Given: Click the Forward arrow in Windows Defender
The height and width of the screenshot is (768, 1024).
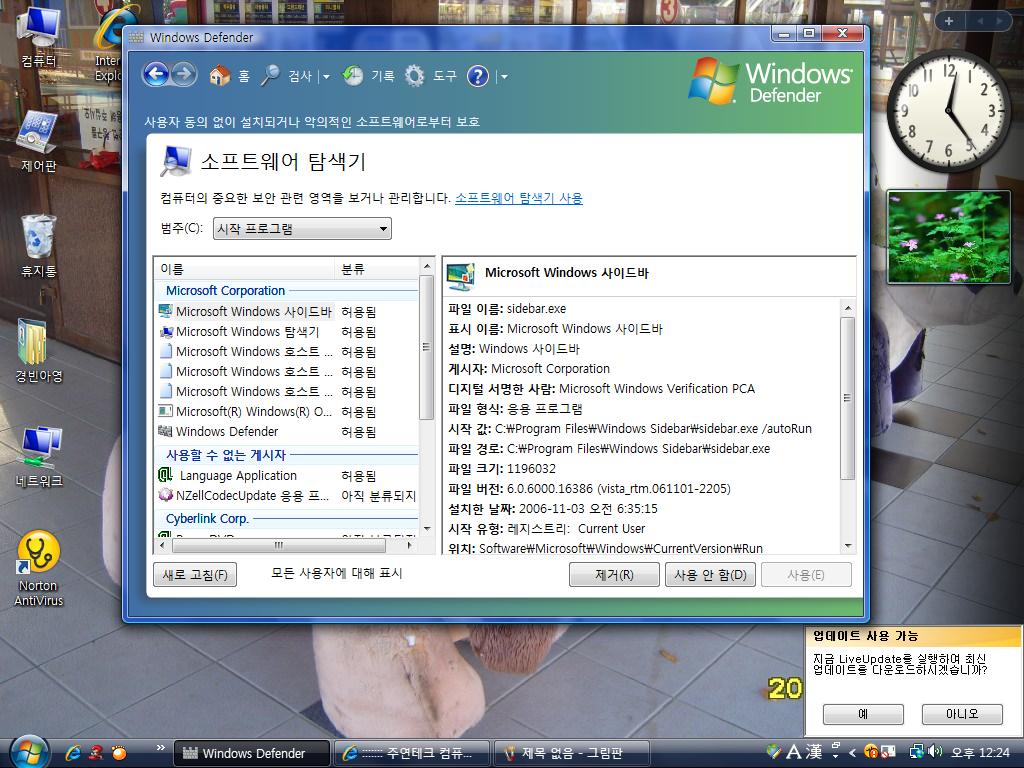Looking at the screenshot, I should [x=184, y=75].
